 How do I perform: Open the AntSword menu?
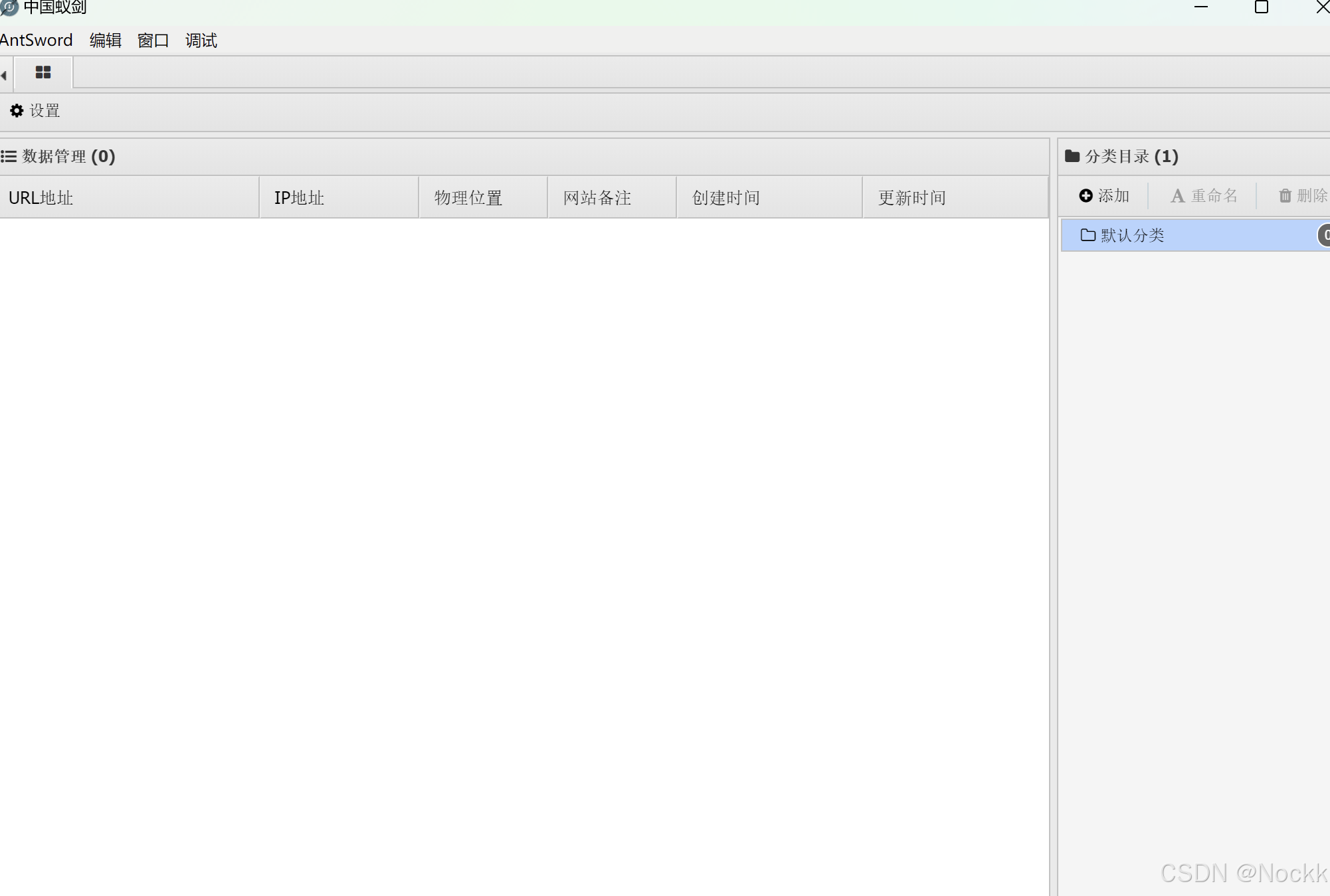(x=37, y=41)
